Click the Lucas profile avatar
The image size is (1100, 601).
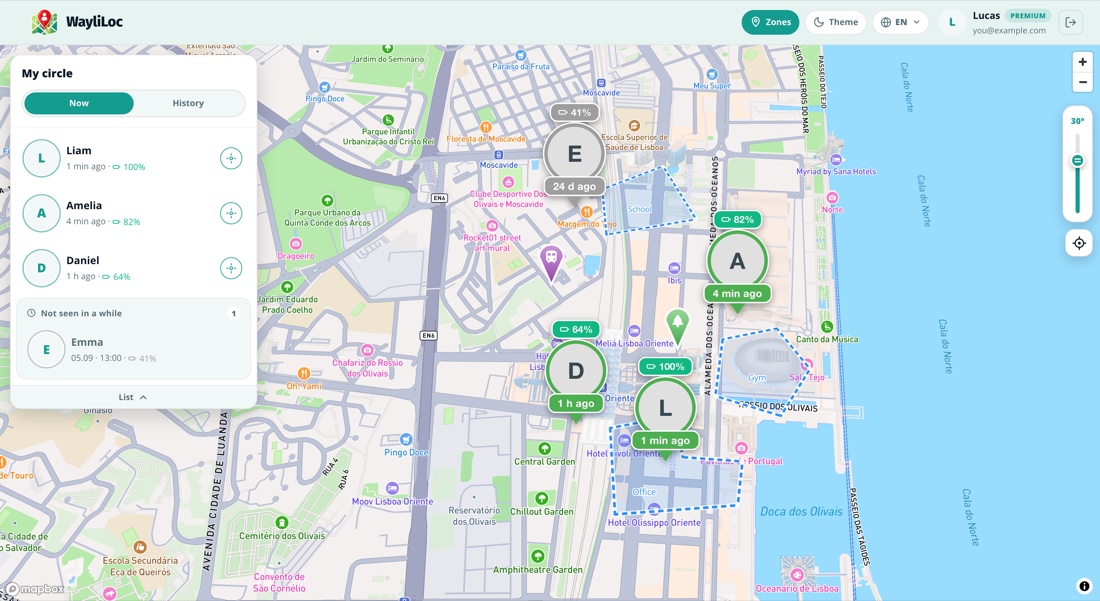pyautogui.click(x=952, y=22)
